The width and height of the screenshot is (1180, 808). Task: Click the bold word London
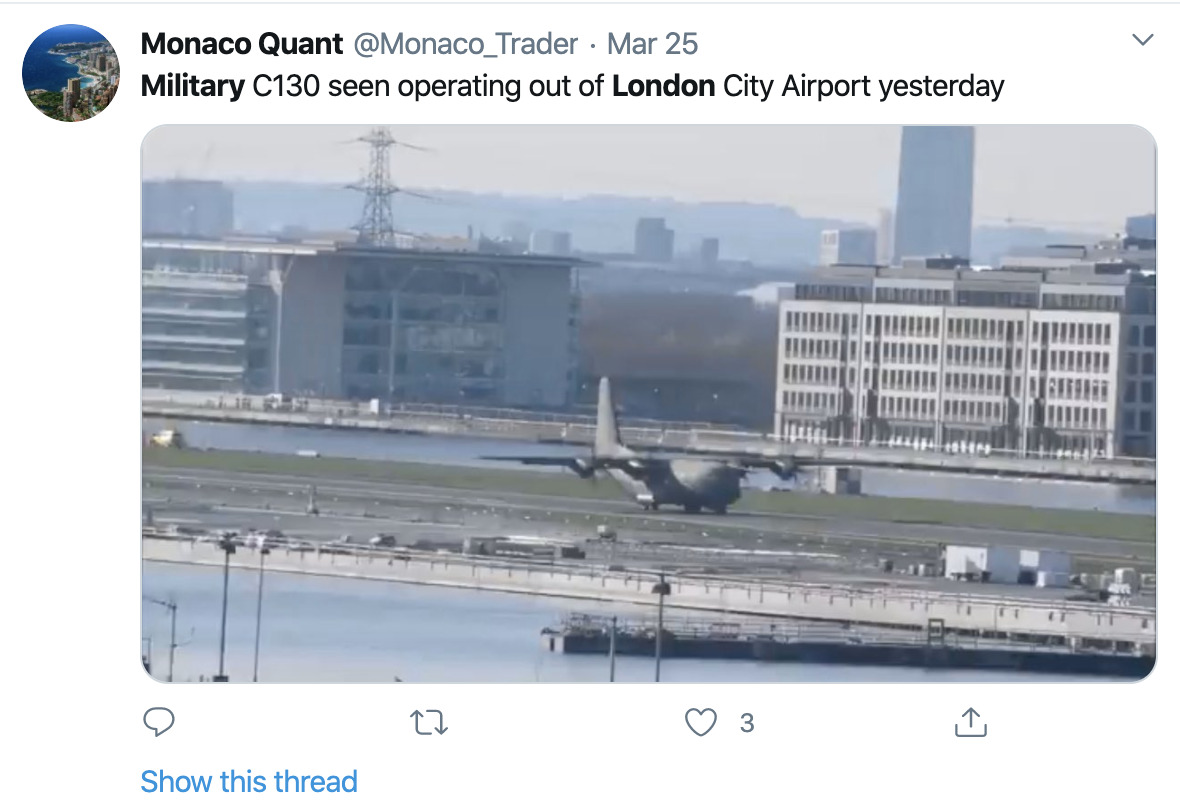(x=663, y=86)
